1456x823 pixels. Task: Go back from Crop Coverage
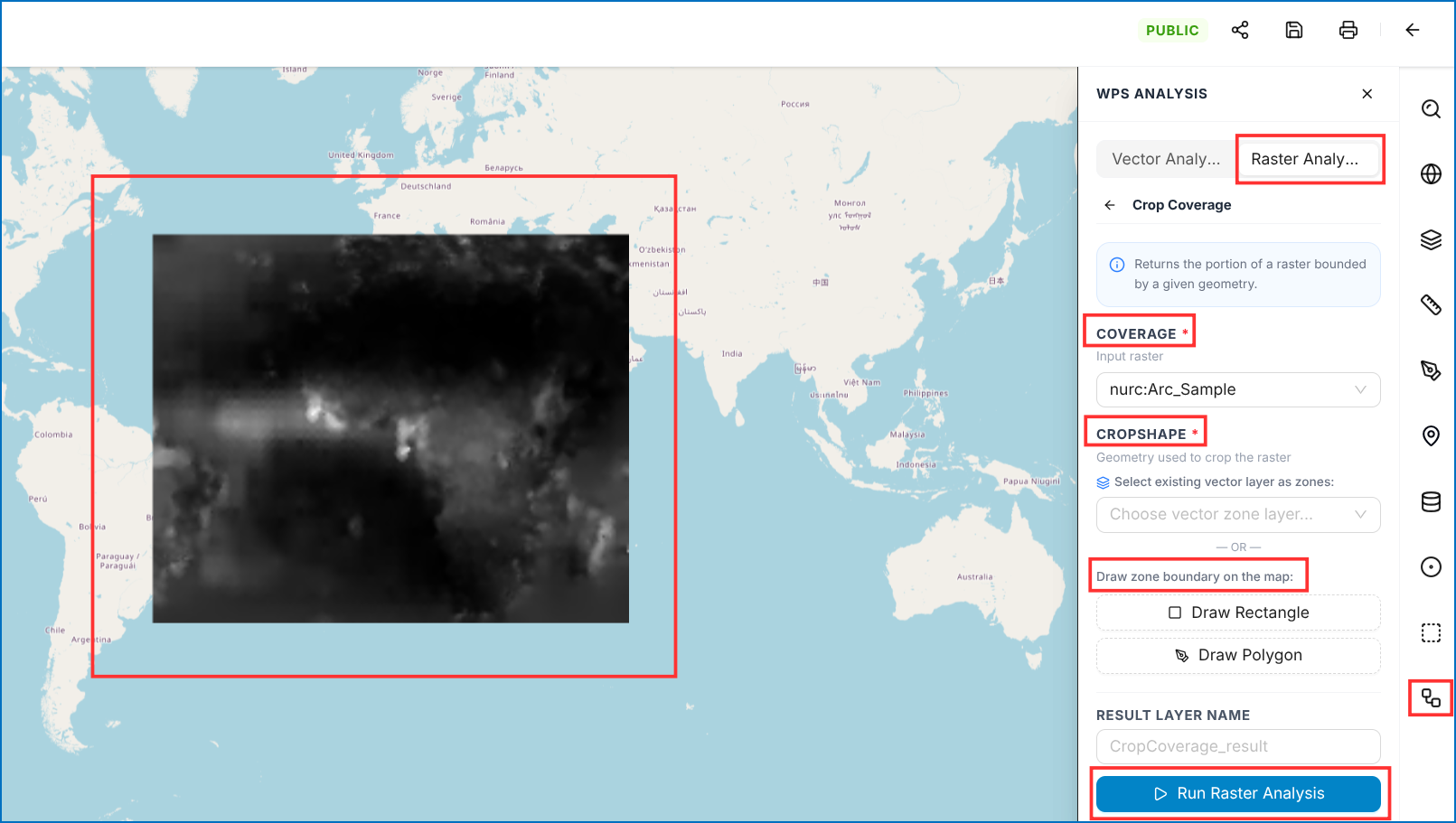point(1110,205)
